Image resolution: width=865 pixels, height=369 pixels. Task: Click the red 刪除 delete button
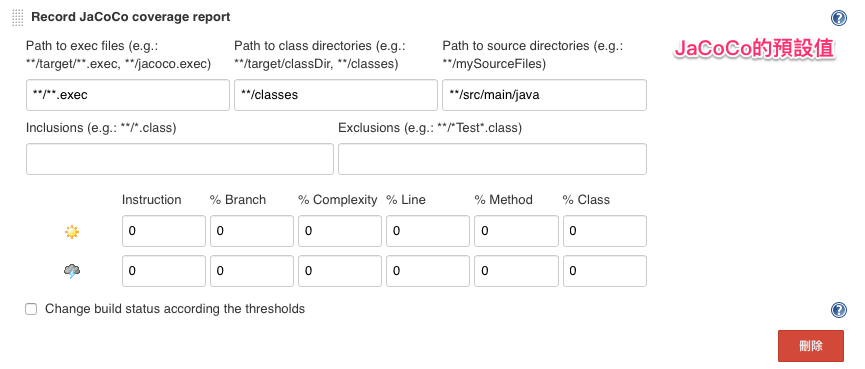point(811,346)
